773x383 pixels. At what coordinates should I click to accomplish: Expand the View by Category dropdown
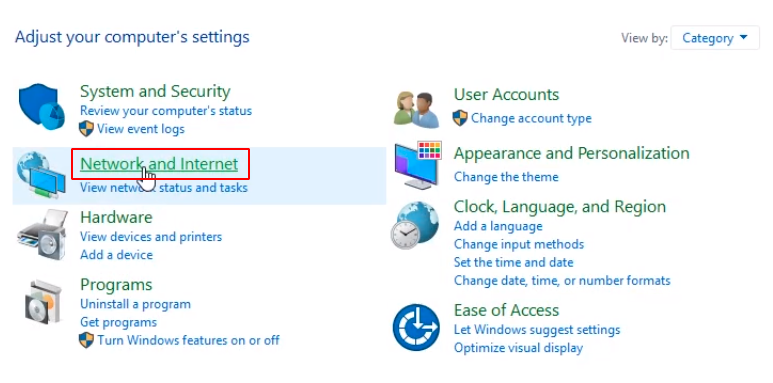[715, 38]
